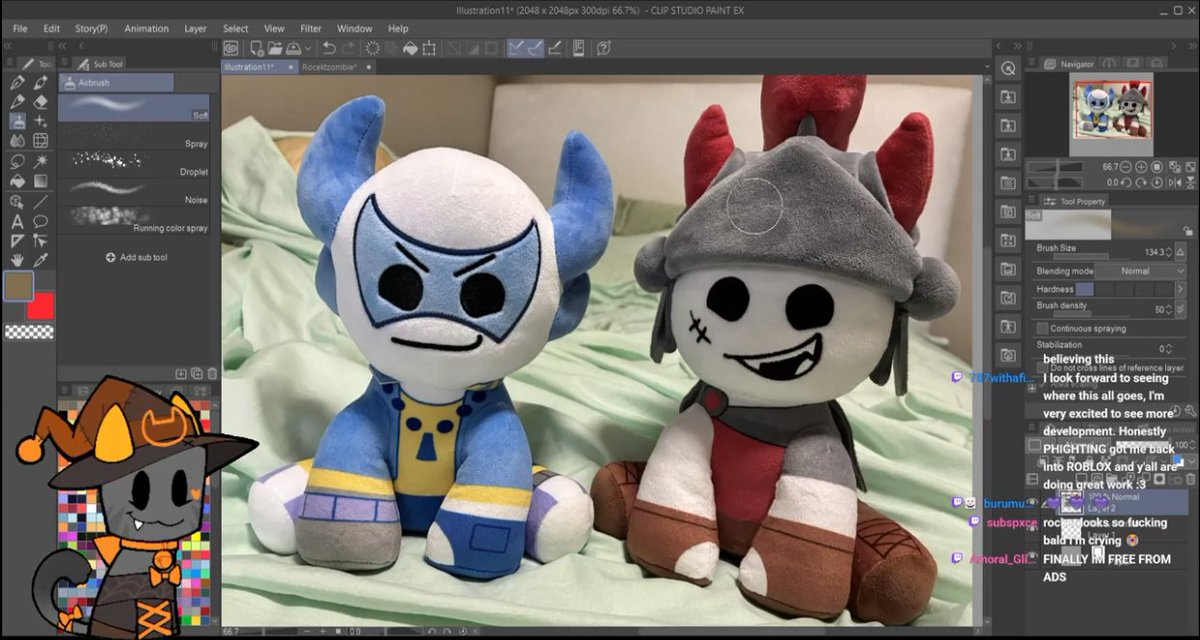Switch to the Rocektzombie canvas tab
This screenshot has height=640, width=1200.
[335, 67]
